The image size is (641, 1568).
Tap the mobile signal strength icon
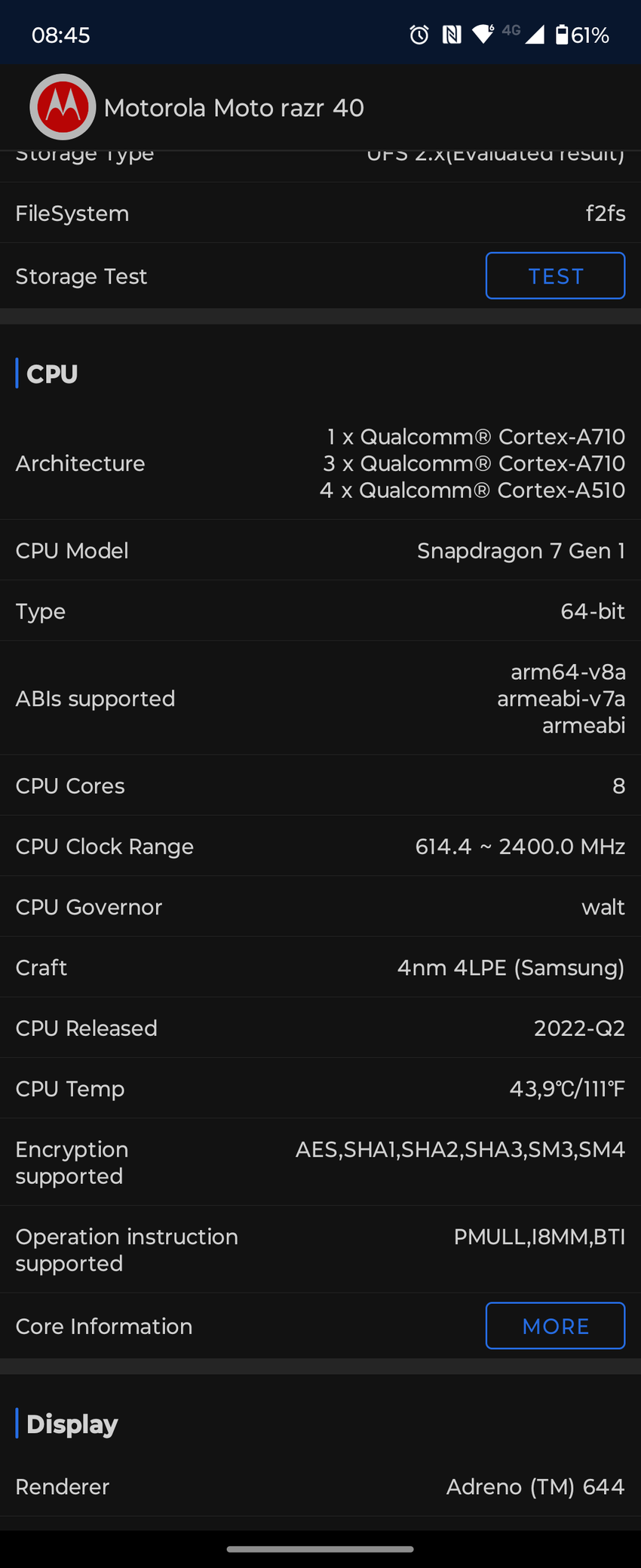coord(535,35)
